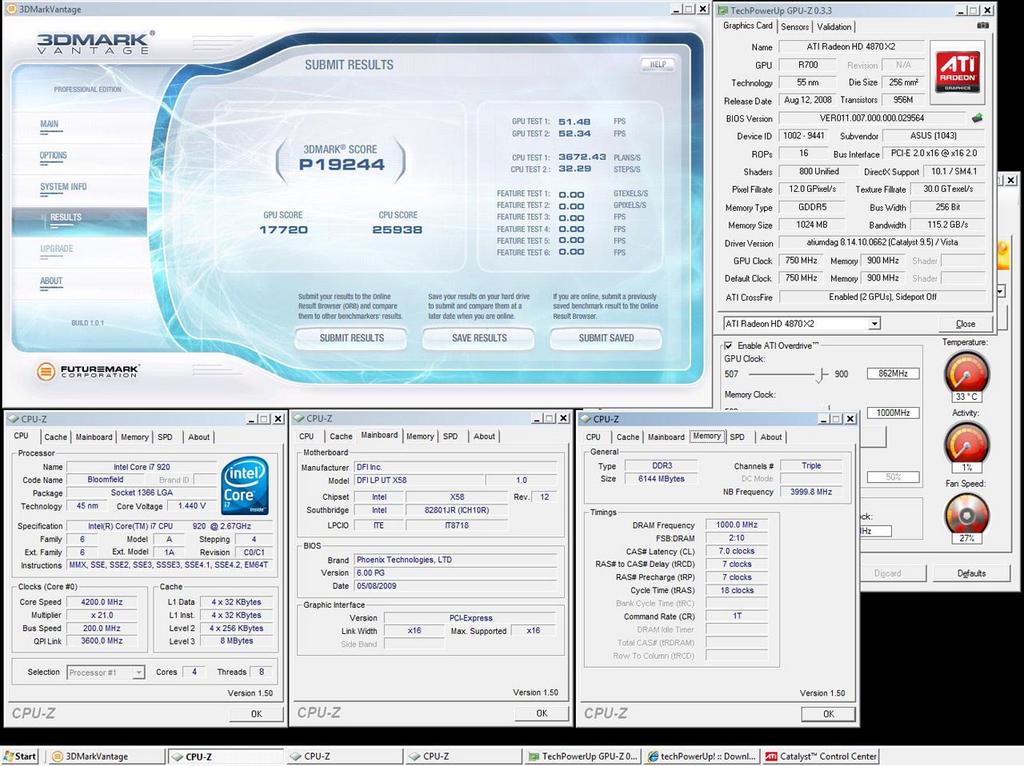Click the temperature gauge in Overdrive panel
The width and height of the screenshot is (1024, 766).
pos(967,372)
